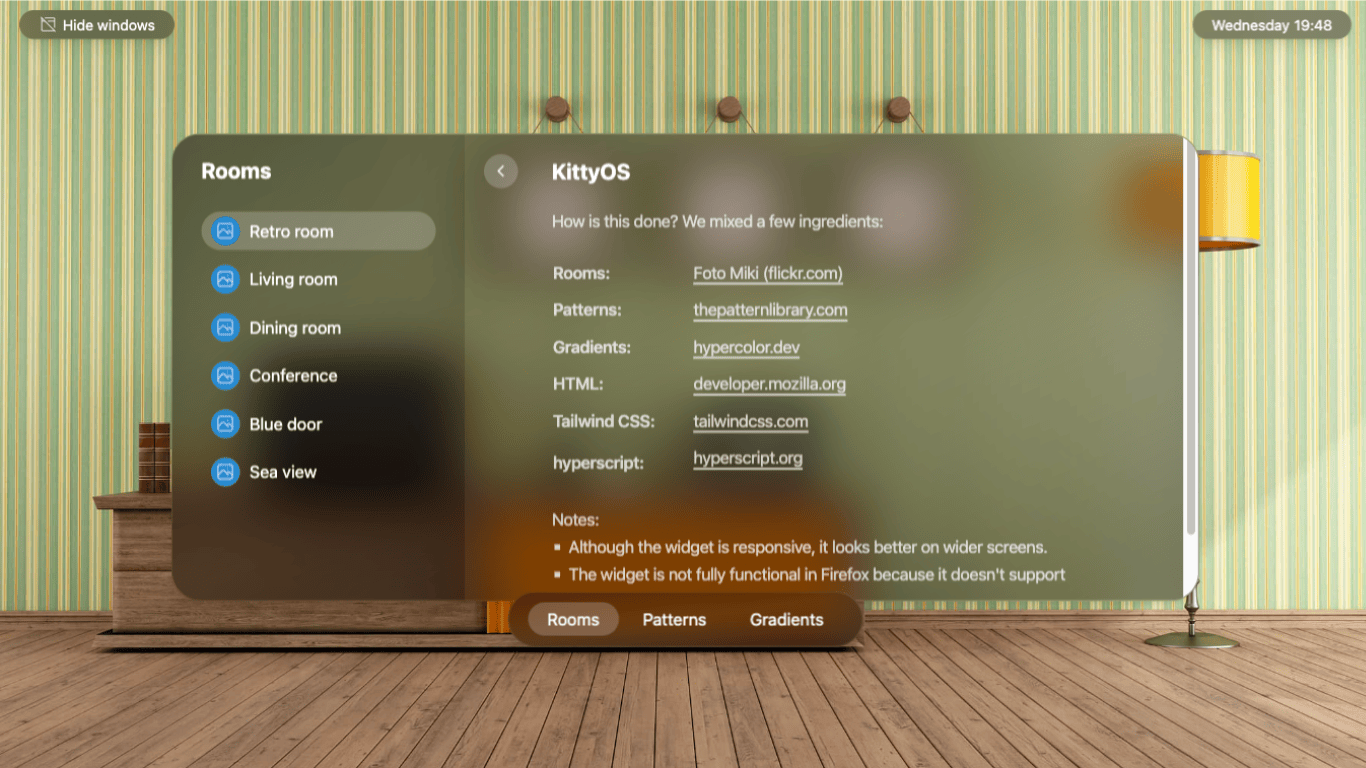Click the Sea view image icon
1366x768 pixels.
pos(225,471)
